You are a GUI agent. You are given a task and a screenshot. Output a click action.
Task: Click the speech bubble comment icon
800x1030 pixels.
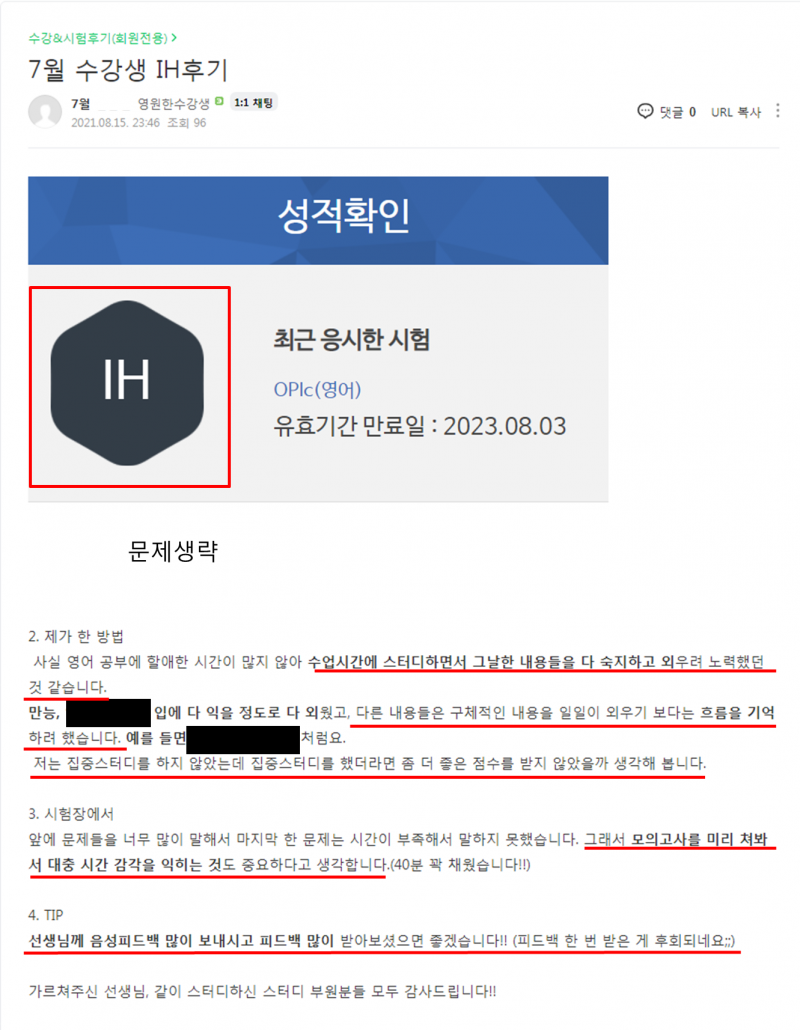point(645,111)
